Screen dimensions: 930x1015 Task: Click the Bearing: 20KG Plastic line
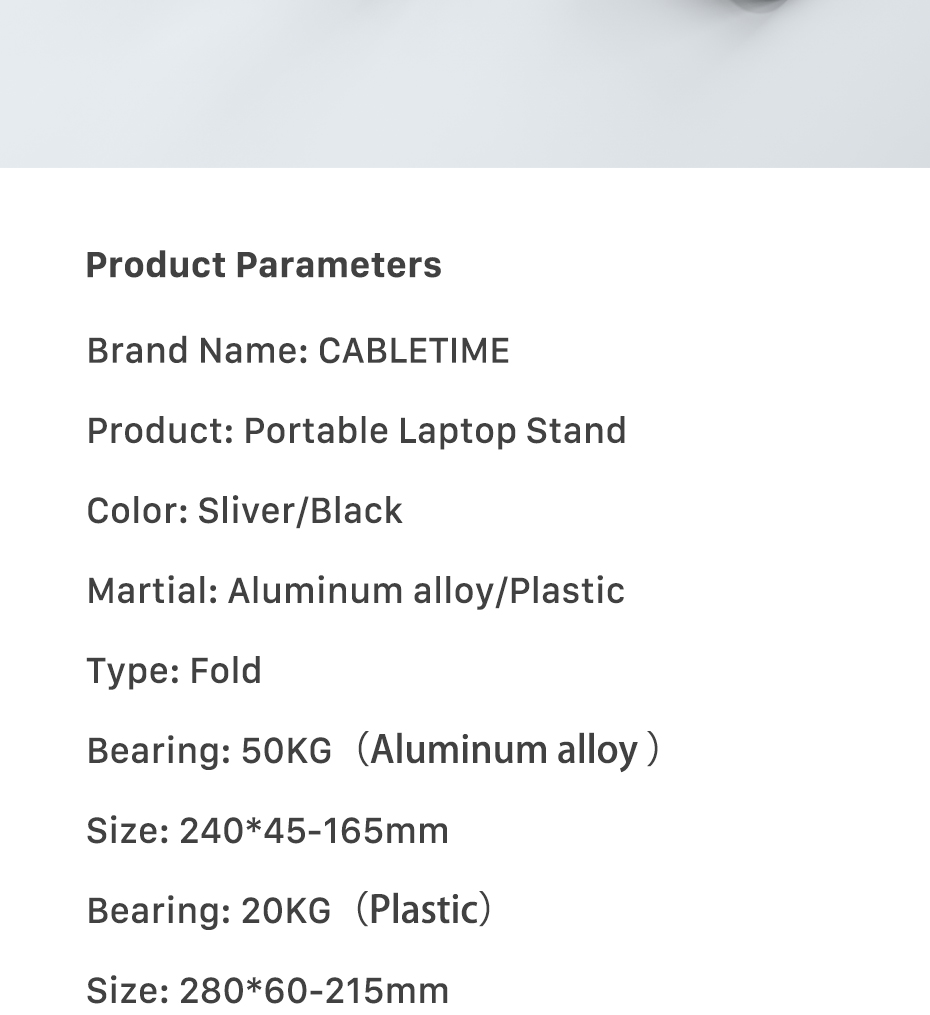coord(289,910)
